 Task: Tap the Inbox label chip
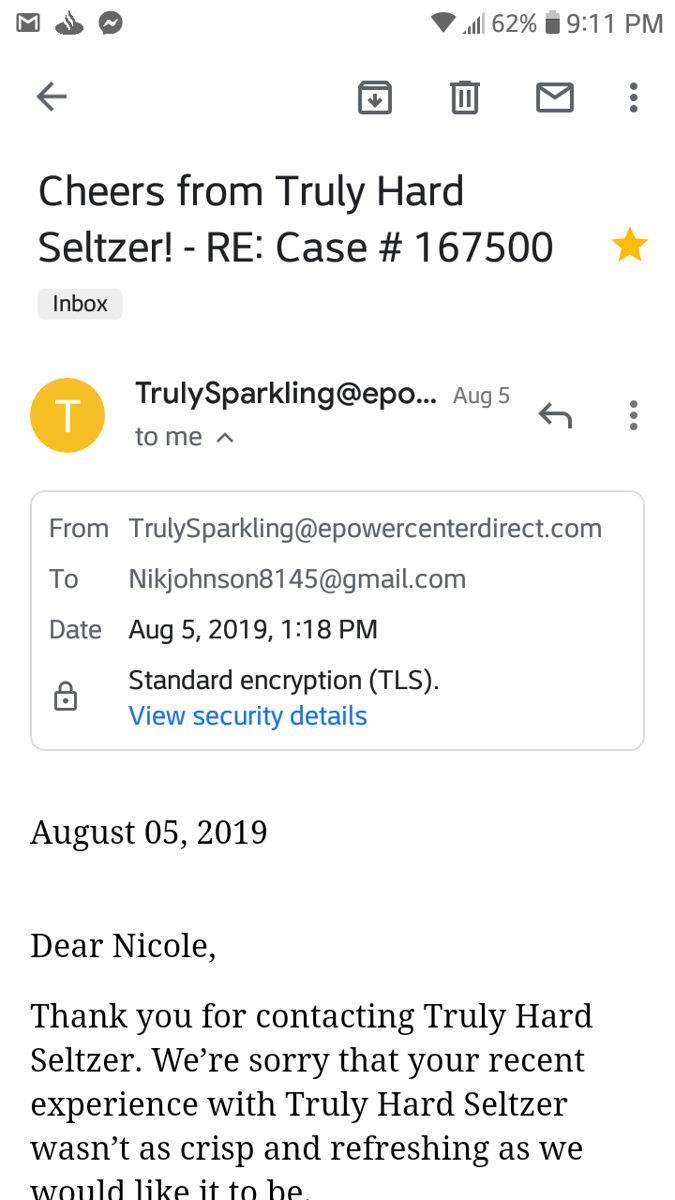(80, 303)
